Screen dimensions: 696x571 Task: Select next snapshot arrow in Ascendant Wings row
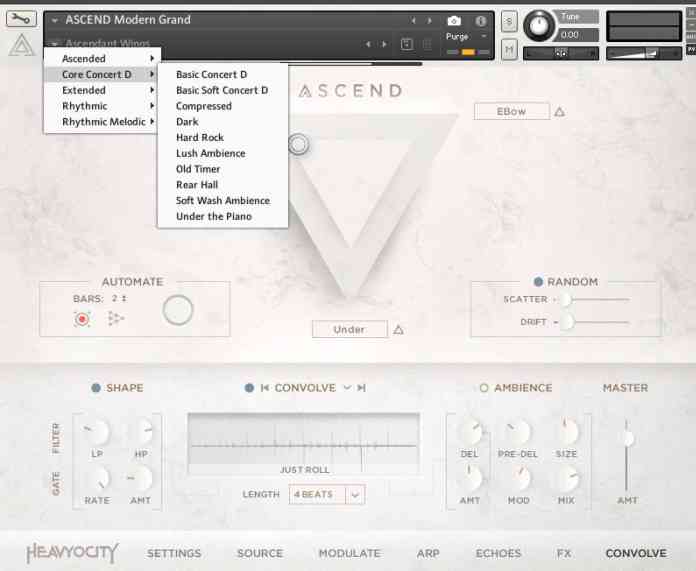tap(384, 44)
